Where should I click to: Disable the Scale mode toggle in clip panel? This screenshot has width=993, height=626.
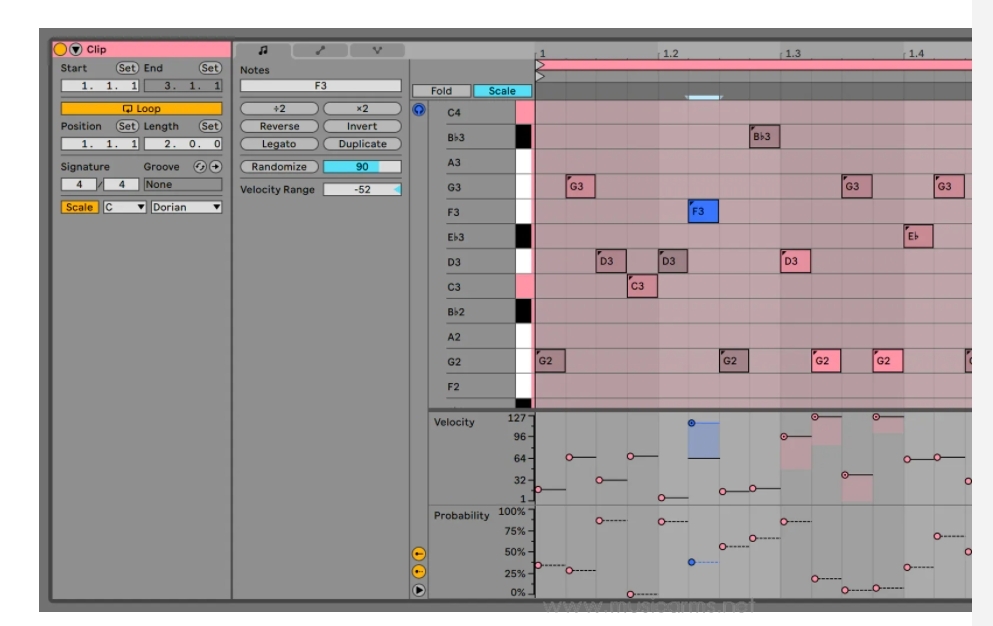(79, 207)
